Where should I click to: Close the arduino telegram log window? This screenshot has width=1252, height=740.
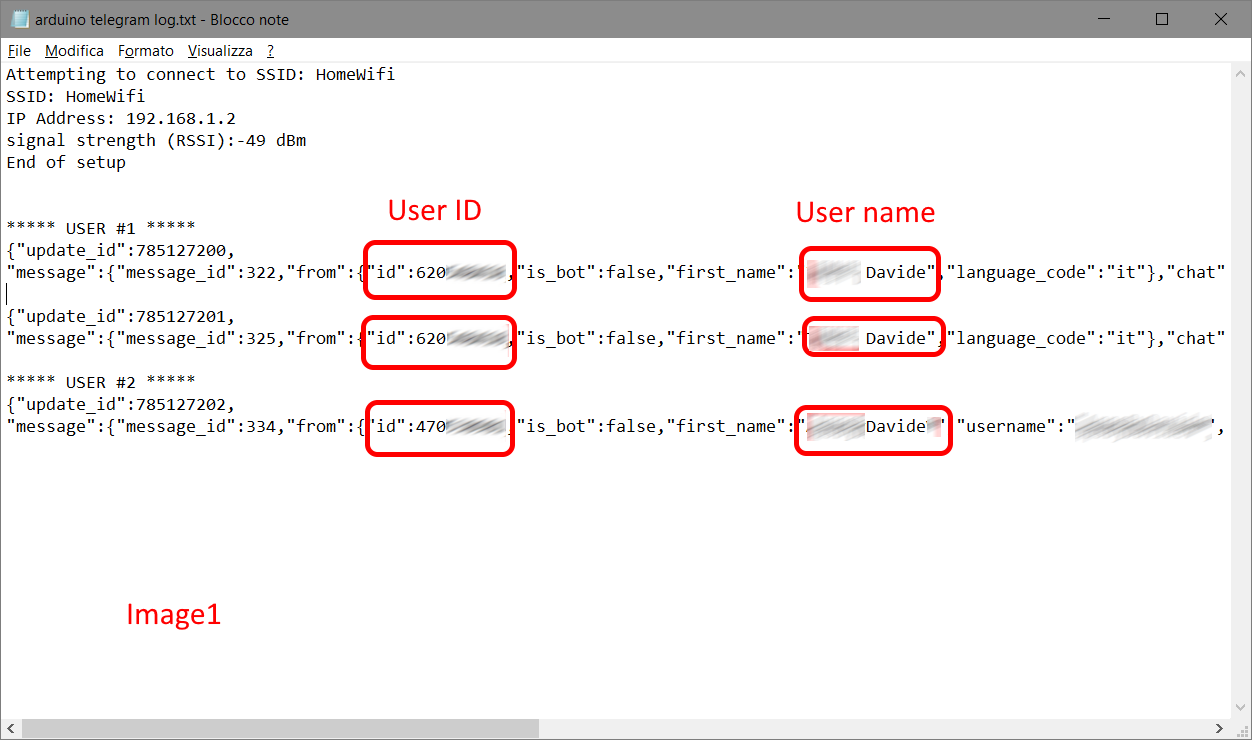point(1220,19)
